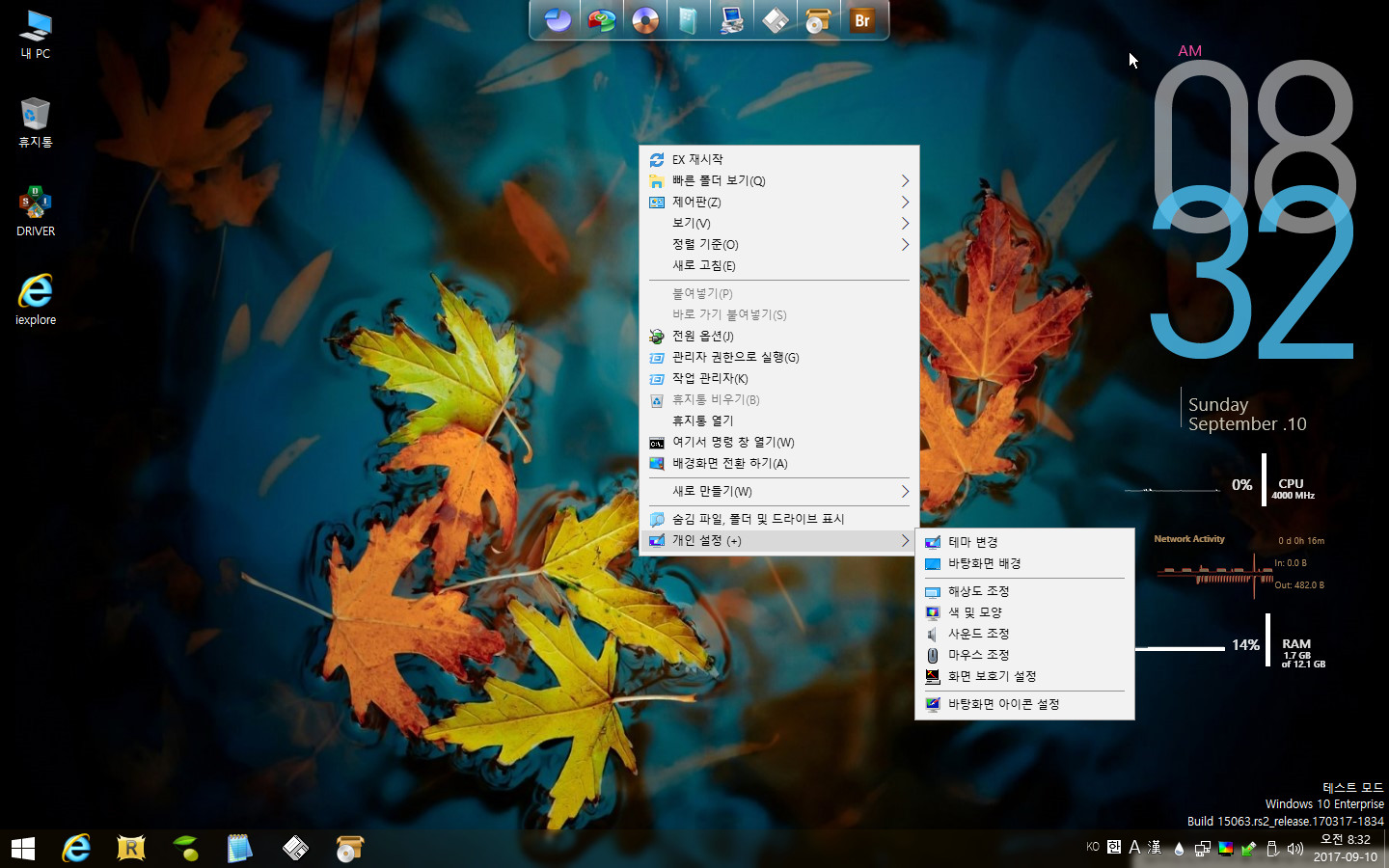The image size is (1389, 868).
Task: Open the blue notepad taskbar icon
Action: [239, 849]
